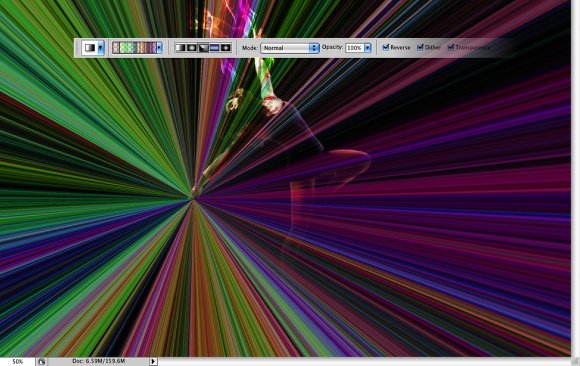Viewport: 580px width, 366px height.
Task: Select the Reflected Gradient style icon
Action: pyautogui.click(x=215, y=48)
